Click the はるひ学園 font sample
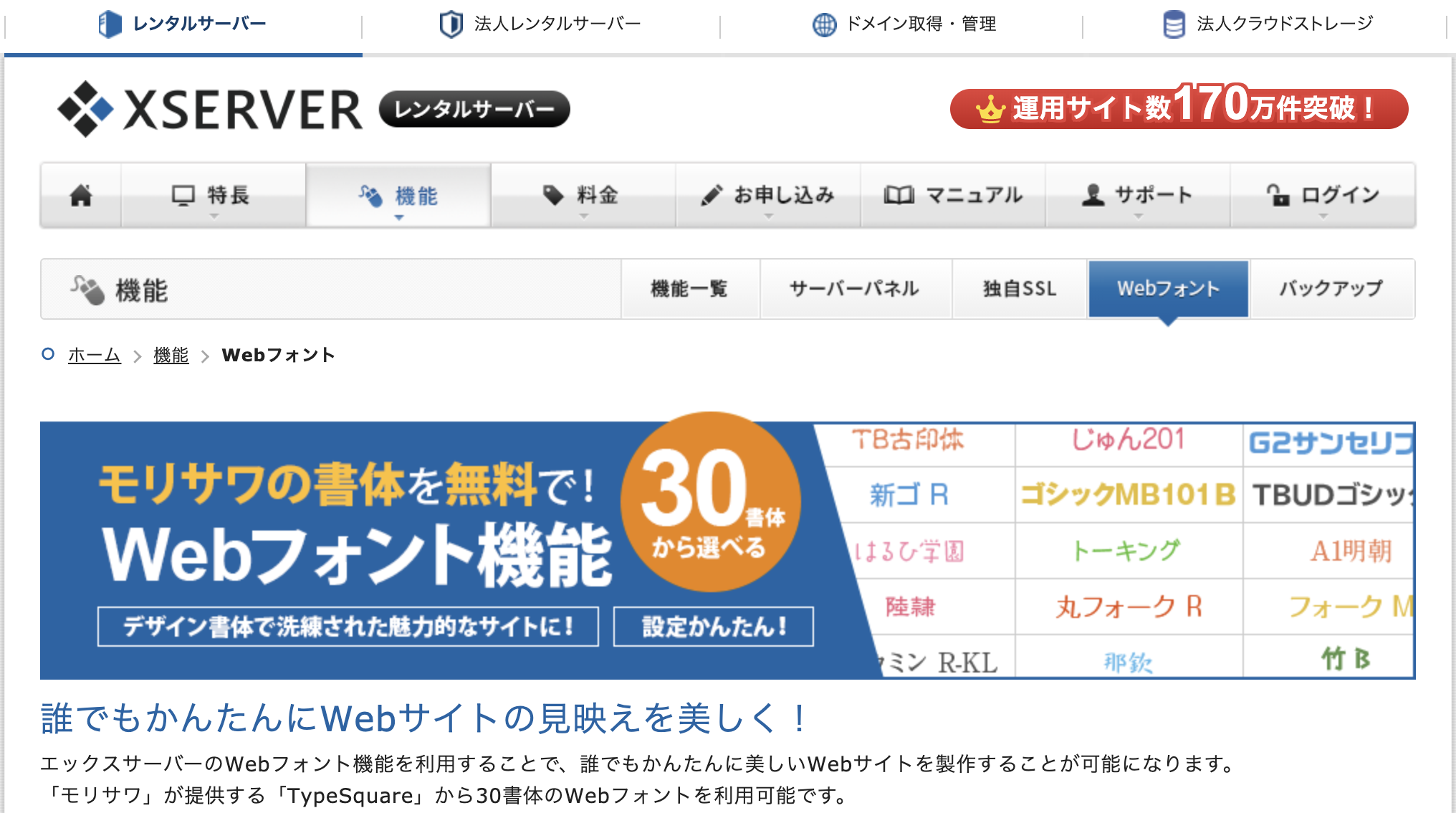This screenshot has height=813, width=1456. [x=910, y=551]
